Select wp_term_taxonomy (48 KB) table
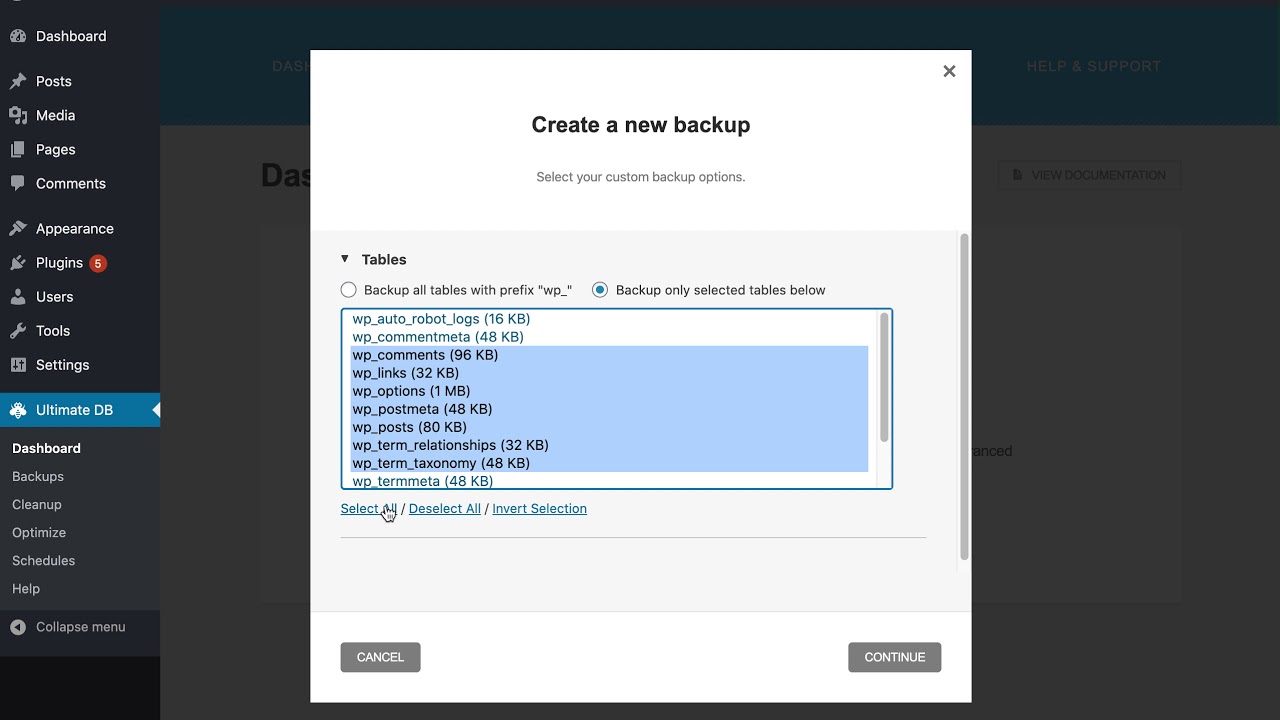The height and width of the screenshot is (720, 1280). click(x=609, y=463)
